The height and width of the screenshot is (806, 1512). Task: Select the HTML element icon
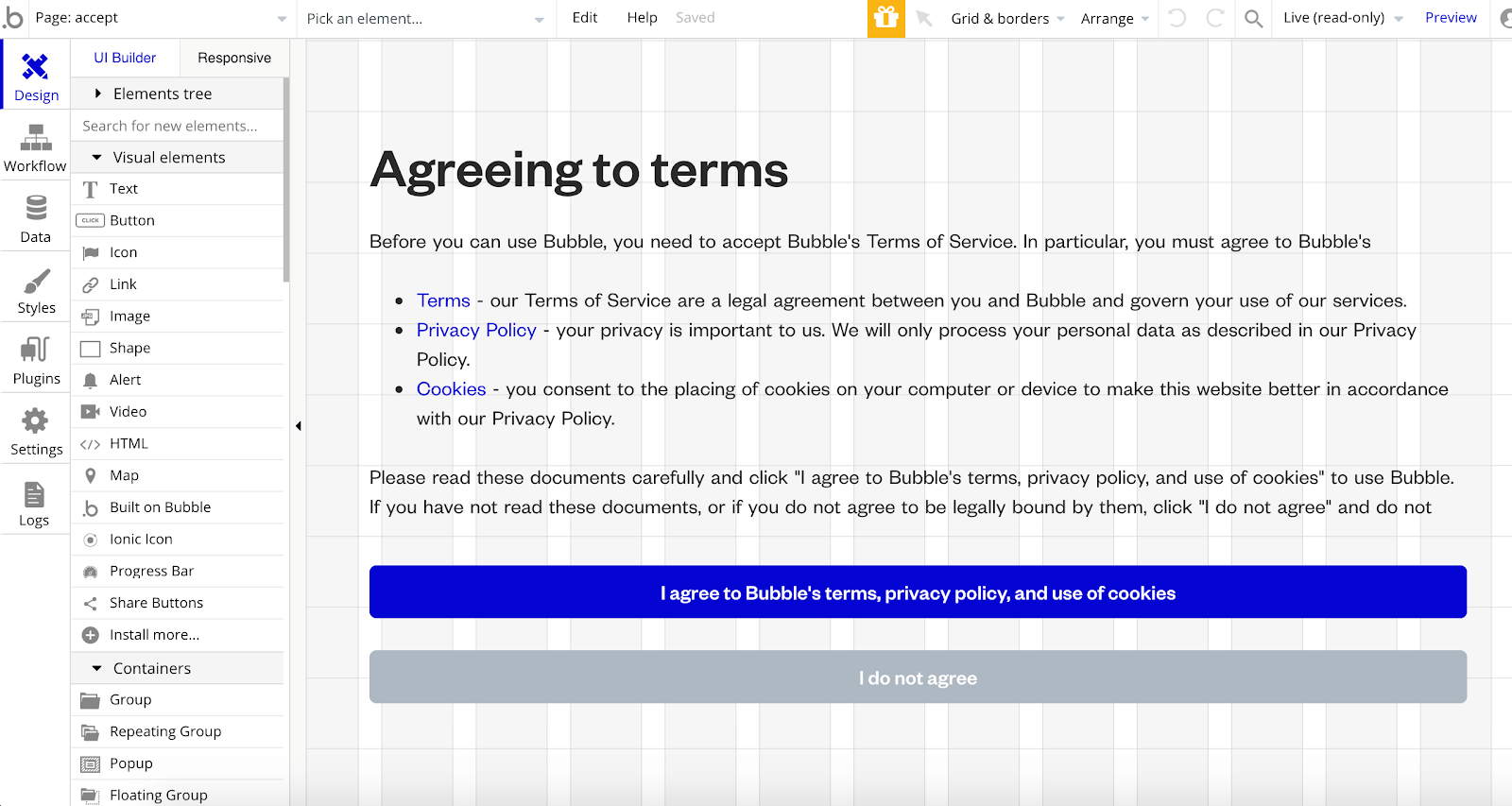[90, 444]
